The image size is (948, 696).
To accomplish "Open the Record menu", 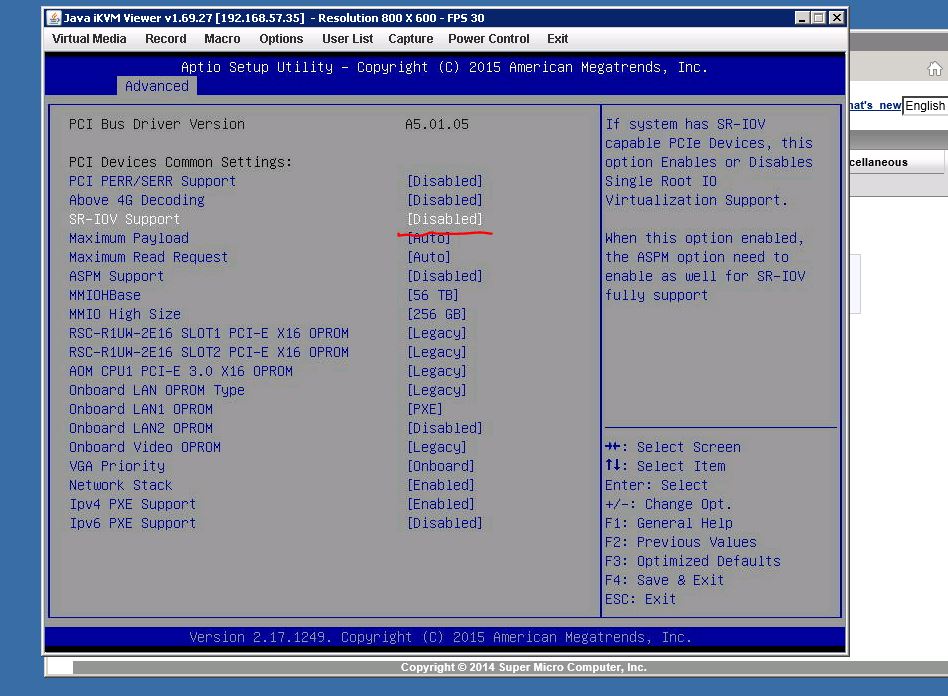I will point(166,39).
